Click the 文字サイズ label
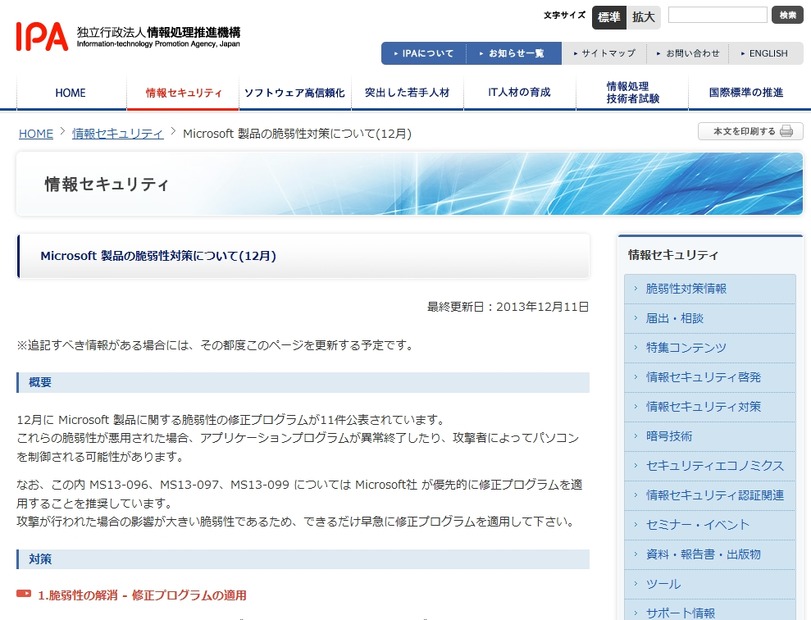The image size is (811, 620). click(x=564, y=16)
